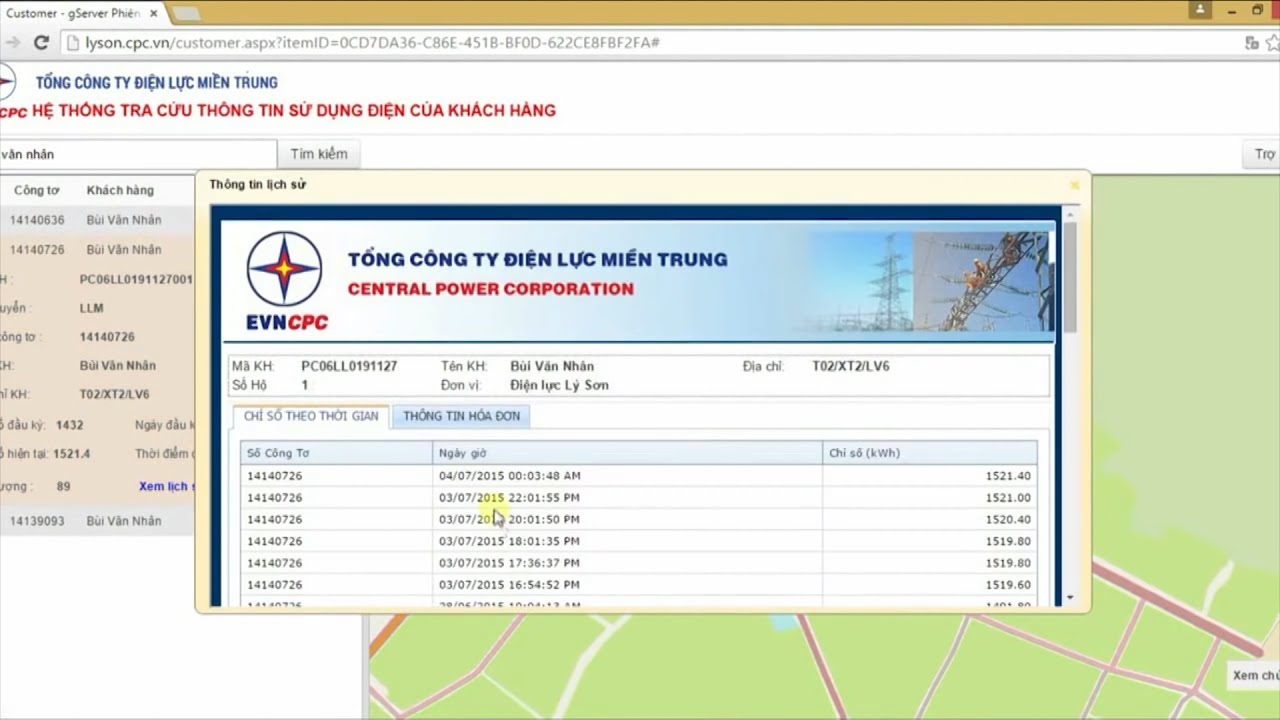Image resolution: width=1280 pixels, height=720 pixels.
Task: Click the Xem chú map legend button
Action: (x=1254, y=676)
